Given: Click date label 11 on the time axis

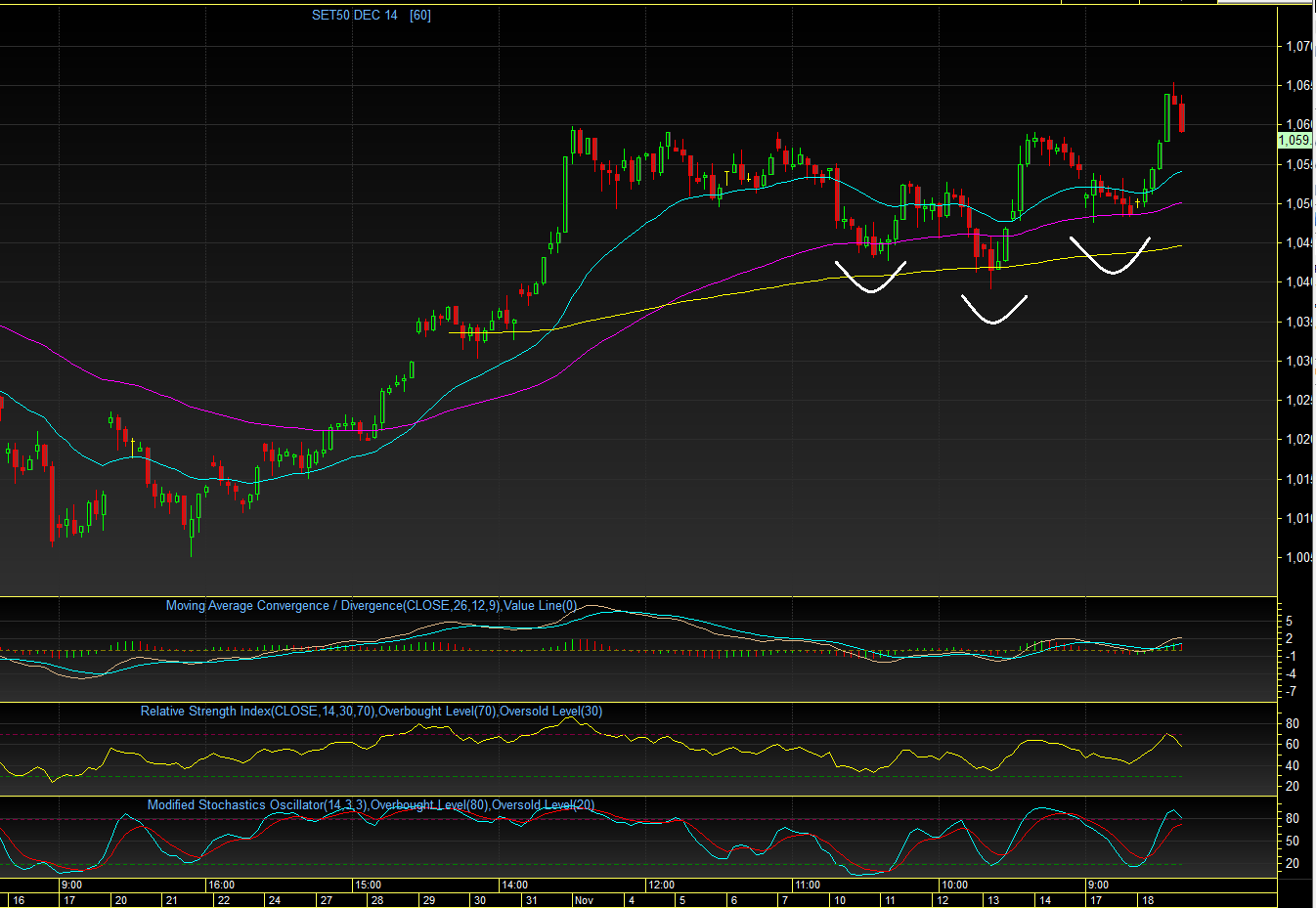Looking at the screenshot, I should (891, 900).
